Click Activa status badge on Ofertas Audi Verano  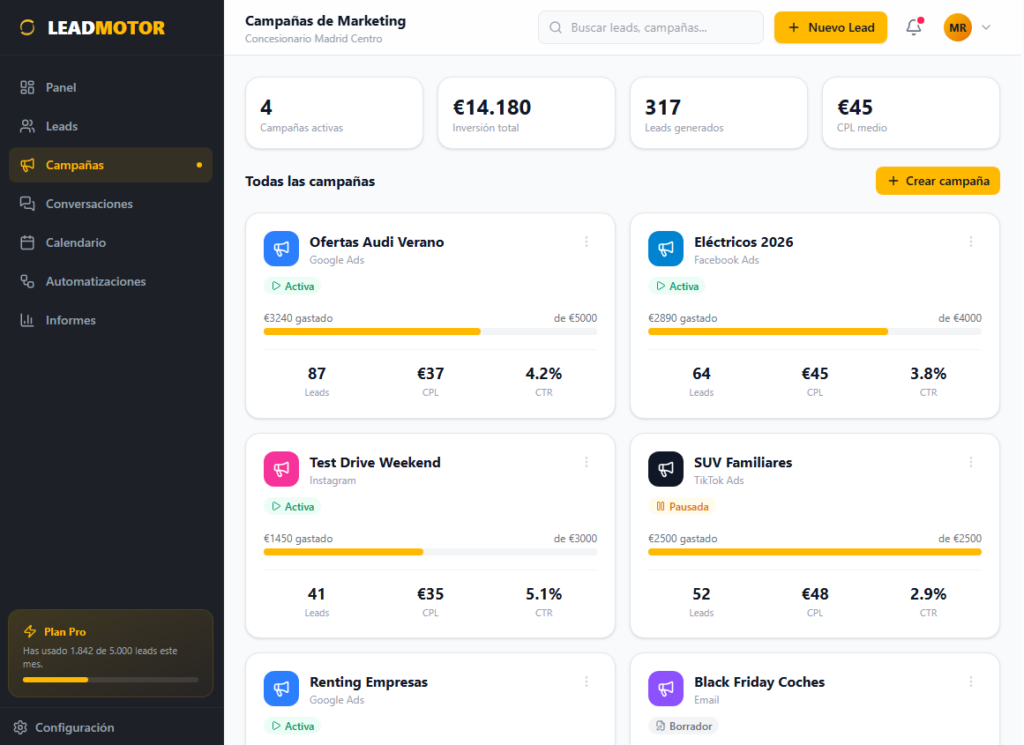tap(293, 286)
